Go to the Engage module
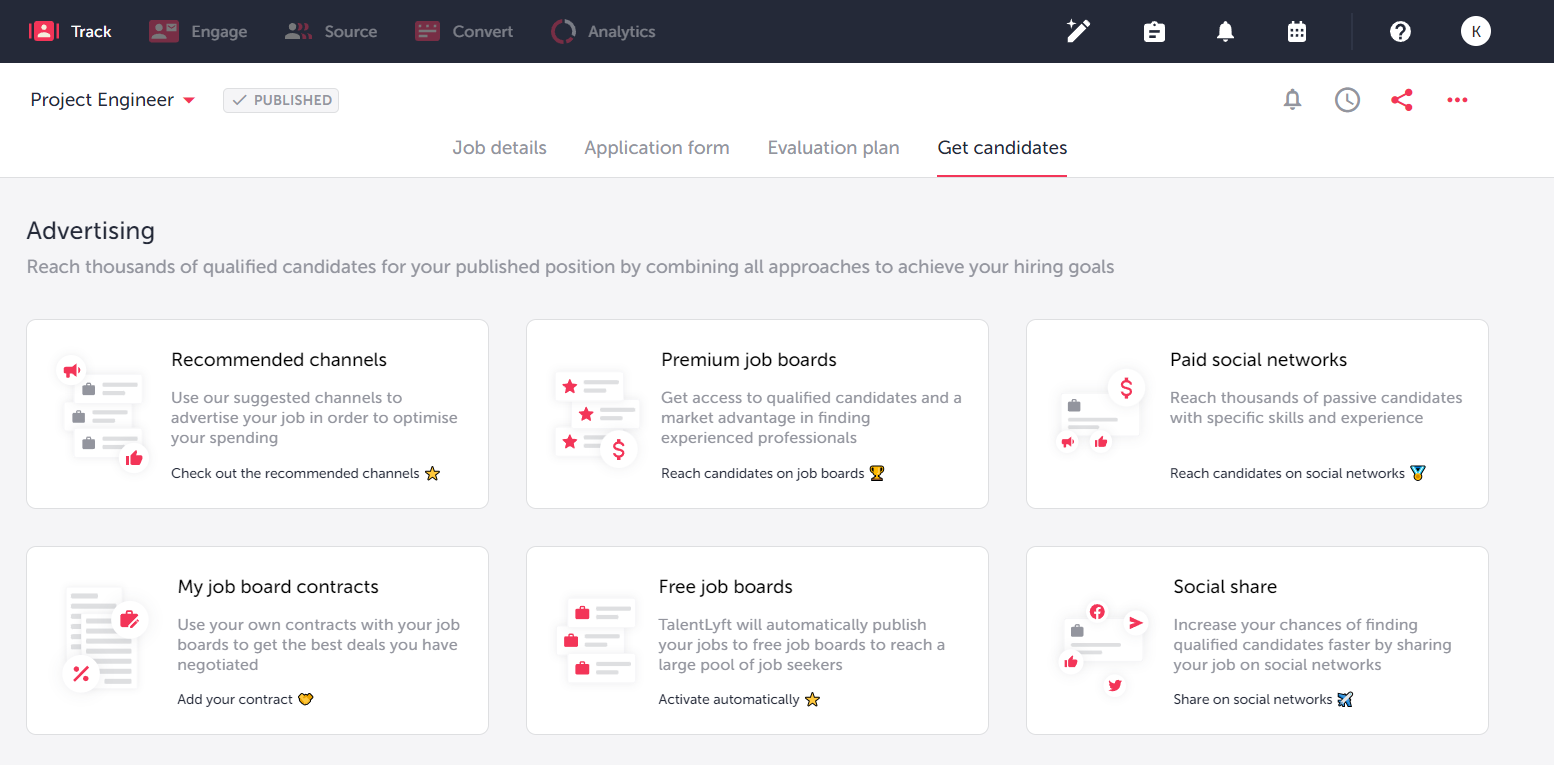This screenshot has height=765, width=1554. click(198, 31)
